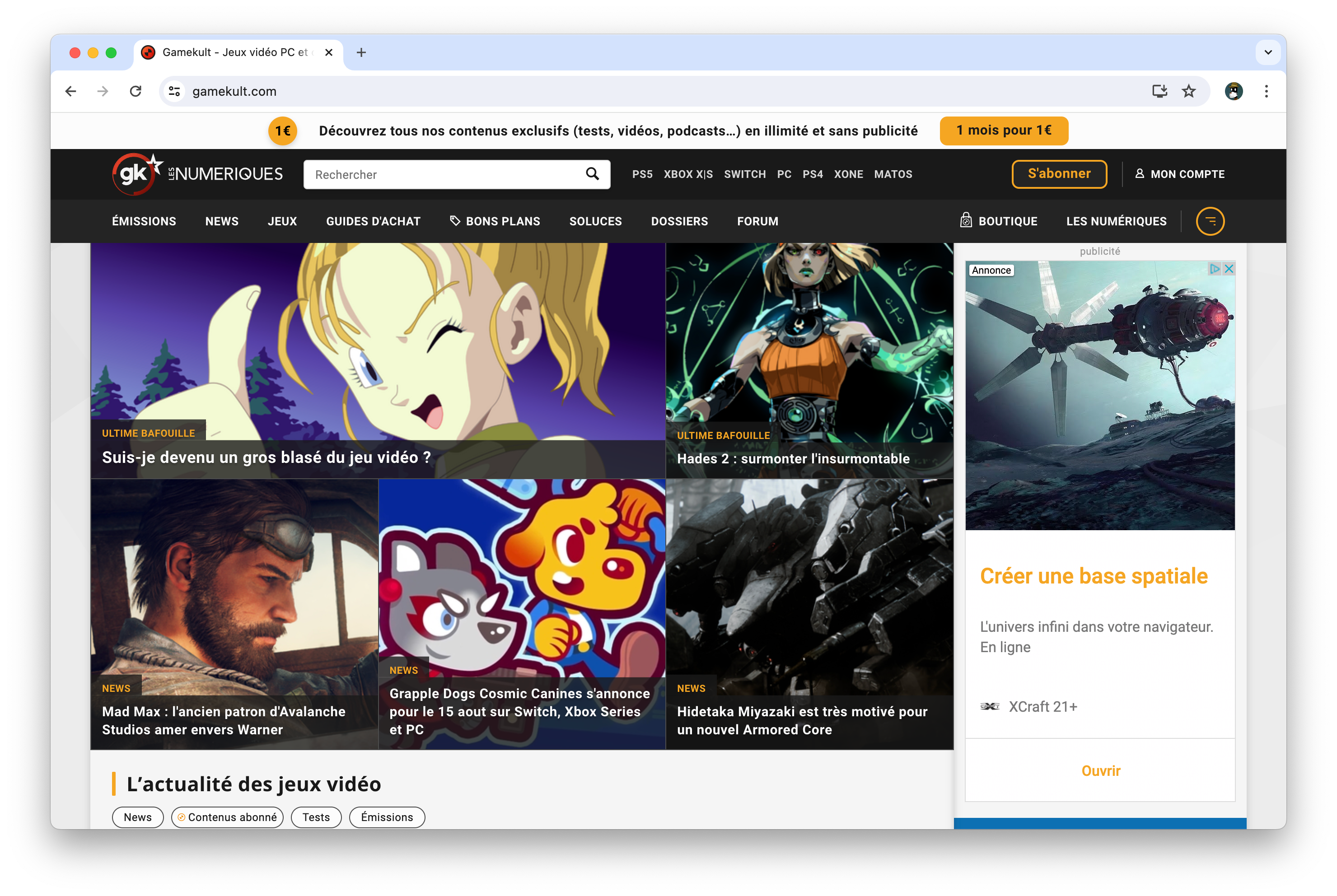Click the search magnifier icon

(x=592, y=174)
